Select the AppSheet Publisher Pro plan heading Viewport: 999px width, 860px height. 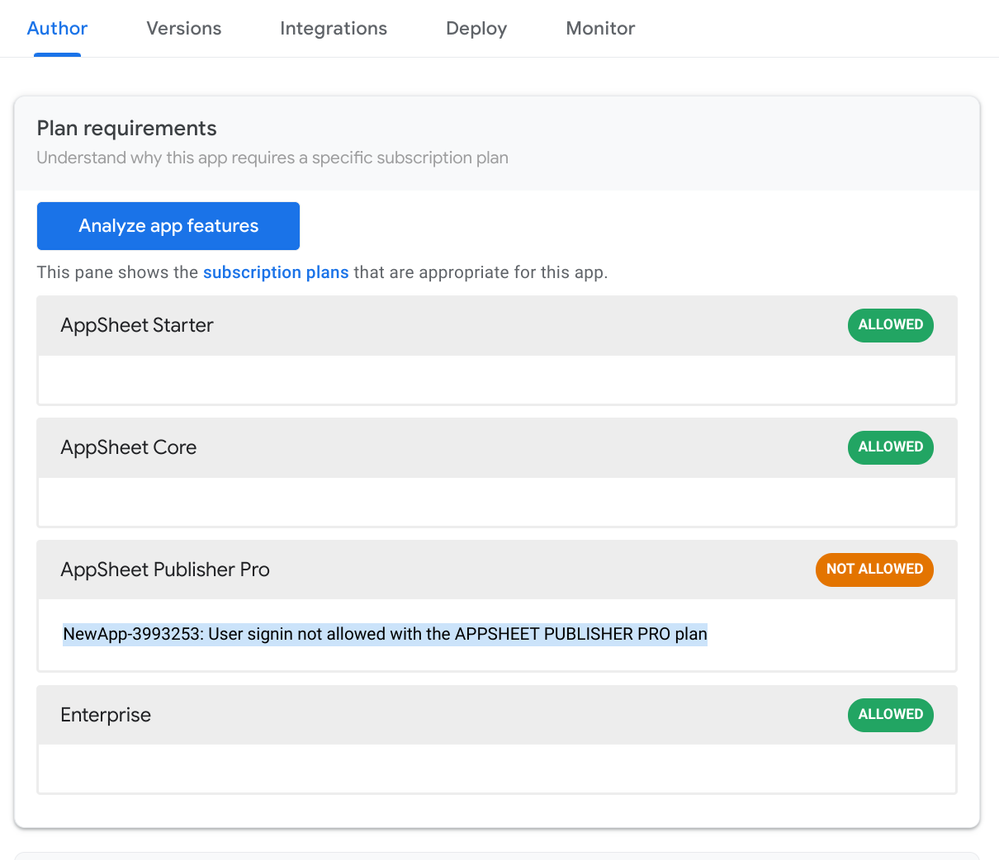(165, 570)
